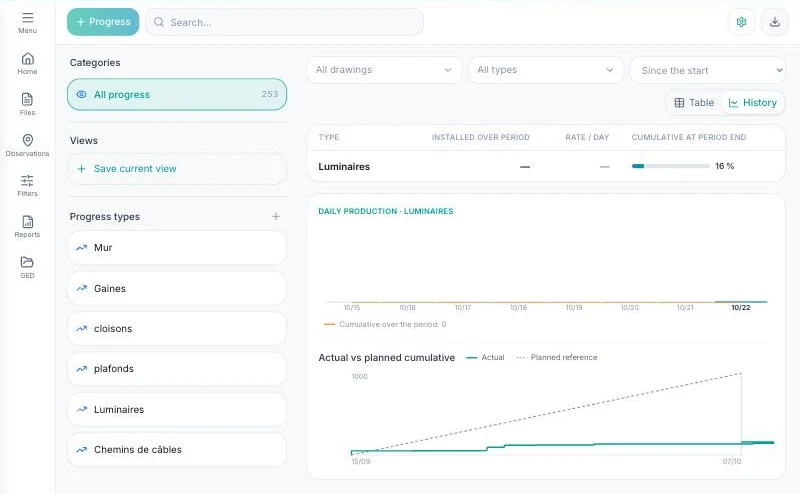Open the Since the start period dropdown
Screen dimensions: 800x494
(x=708, y=70)
